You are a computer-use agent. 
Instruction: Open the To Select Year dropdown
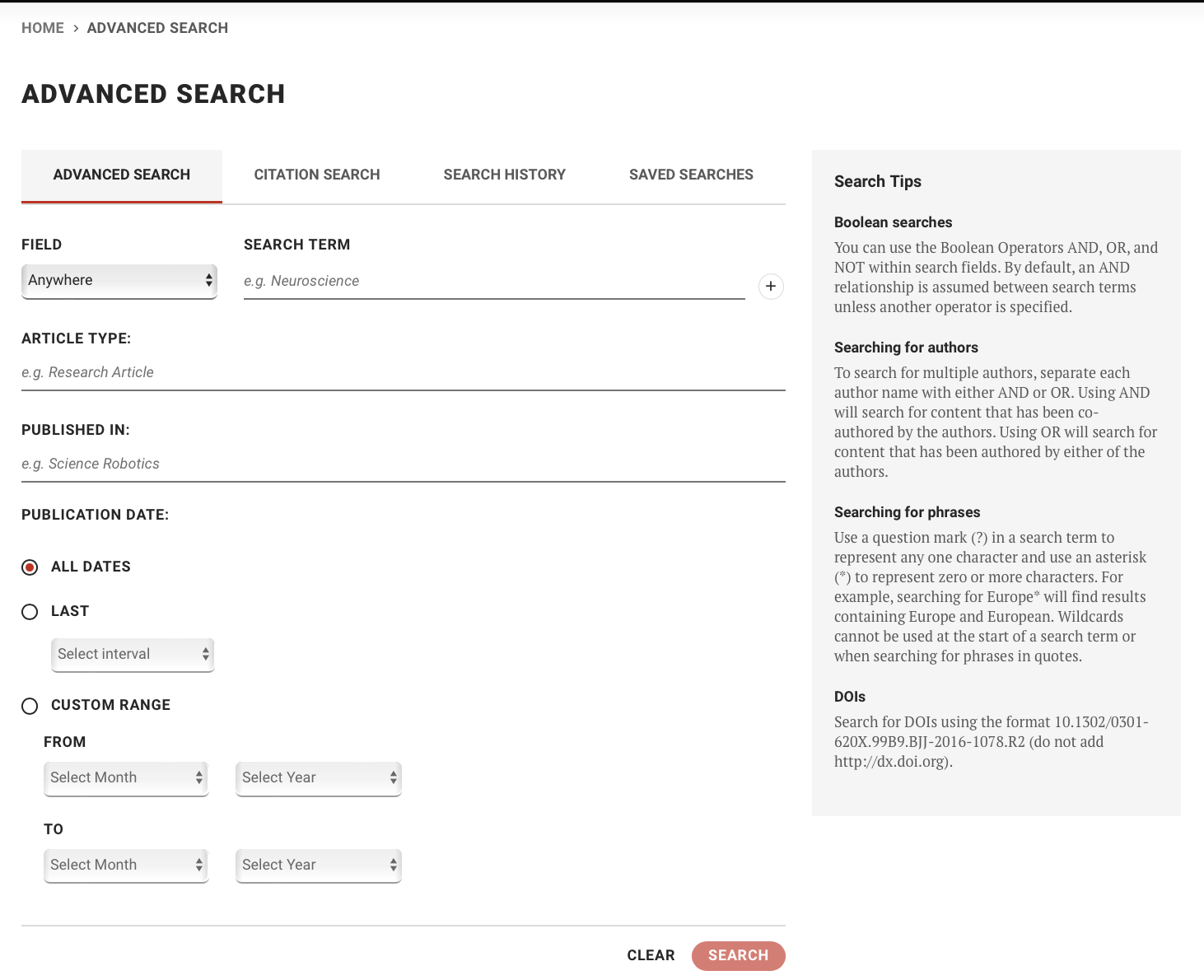coord(319,866)
